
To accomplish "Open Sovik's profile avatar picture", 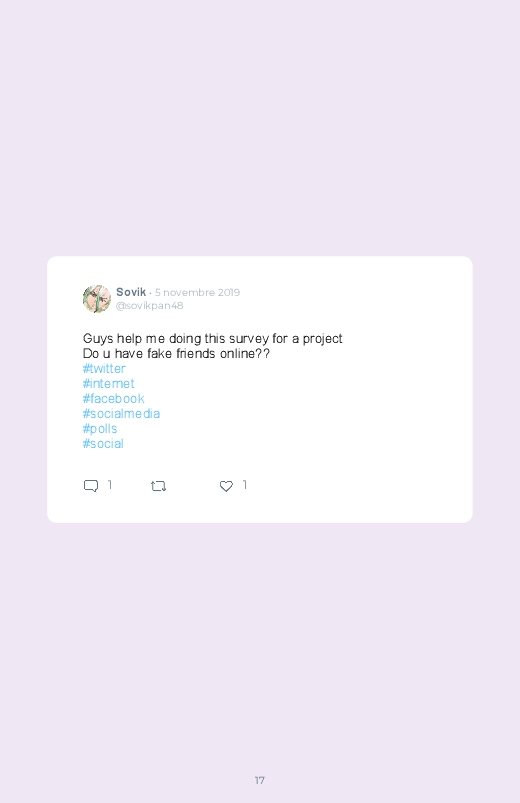I will click(97, 299).
